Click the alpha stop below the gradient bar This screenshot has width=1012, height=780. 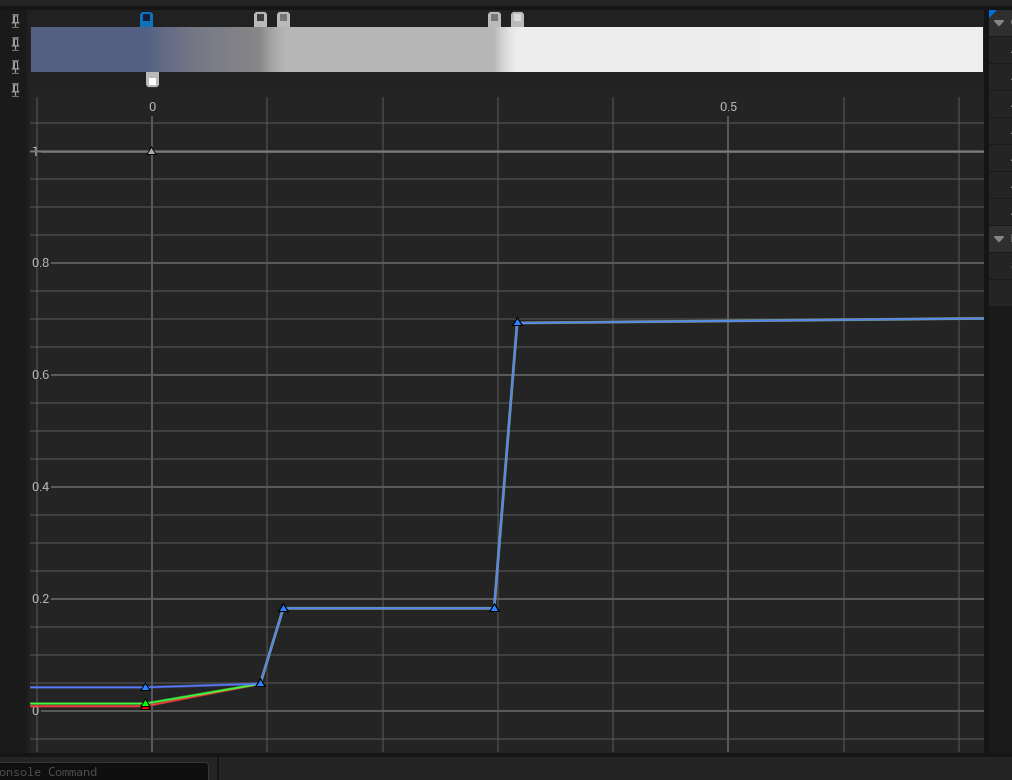tap(152, 79)
